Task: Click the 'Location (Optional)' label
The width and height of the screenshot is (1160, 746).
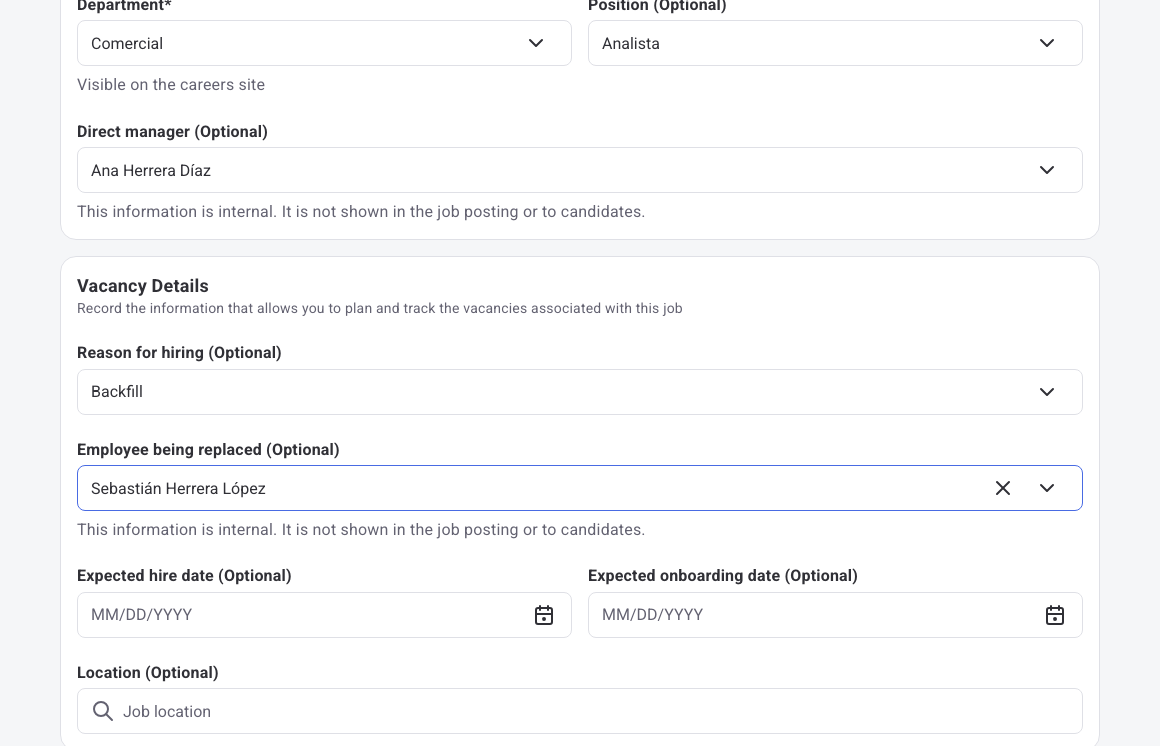Action: point(148,673)
